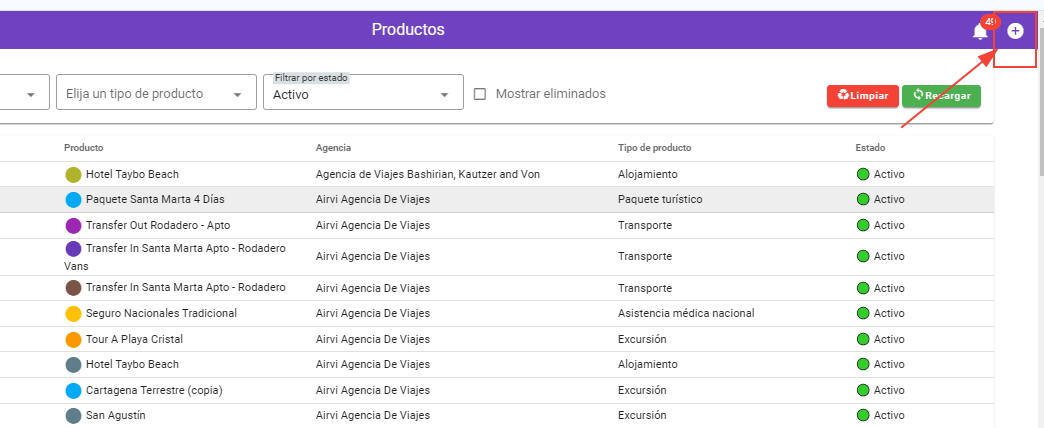
Task: Open the Elija un tipo de producto dropdown
Action: 153,94
